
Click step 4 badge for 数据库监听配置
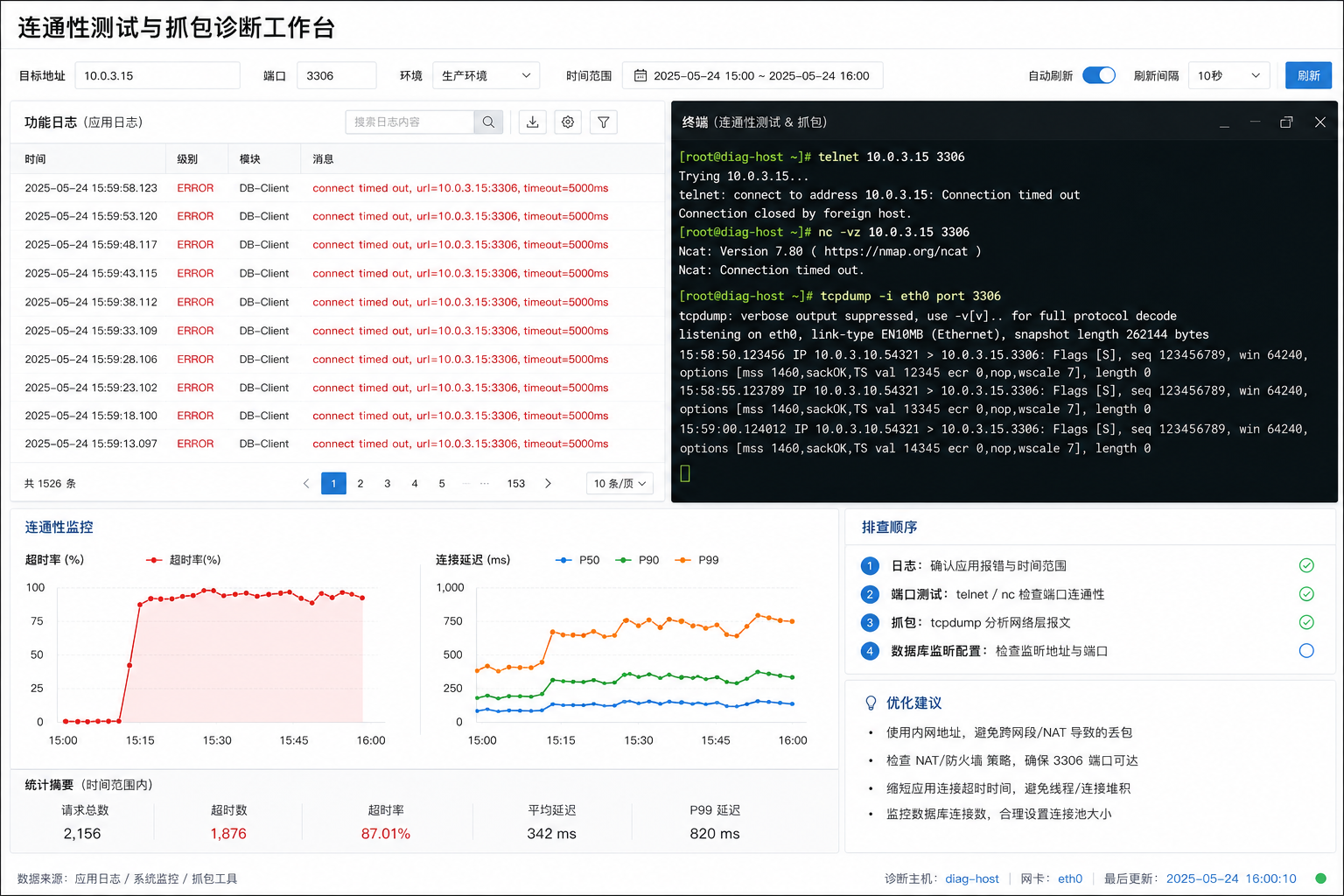coord(870,651)
